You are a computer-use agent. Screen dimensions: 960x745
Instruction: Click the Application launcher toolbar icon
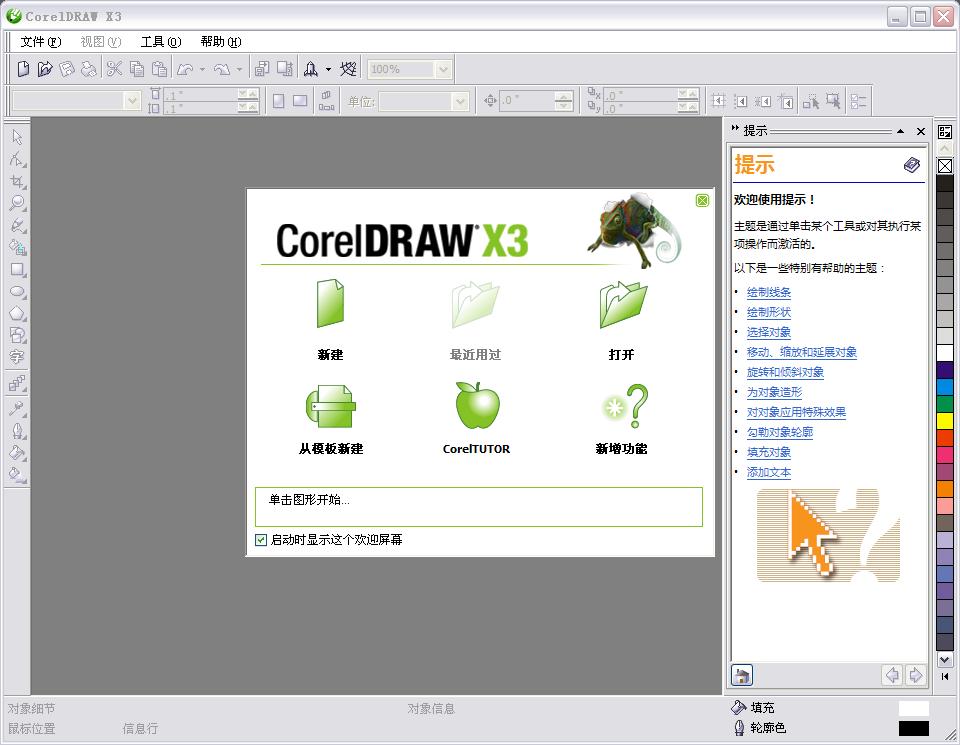(x=311, y=69)
